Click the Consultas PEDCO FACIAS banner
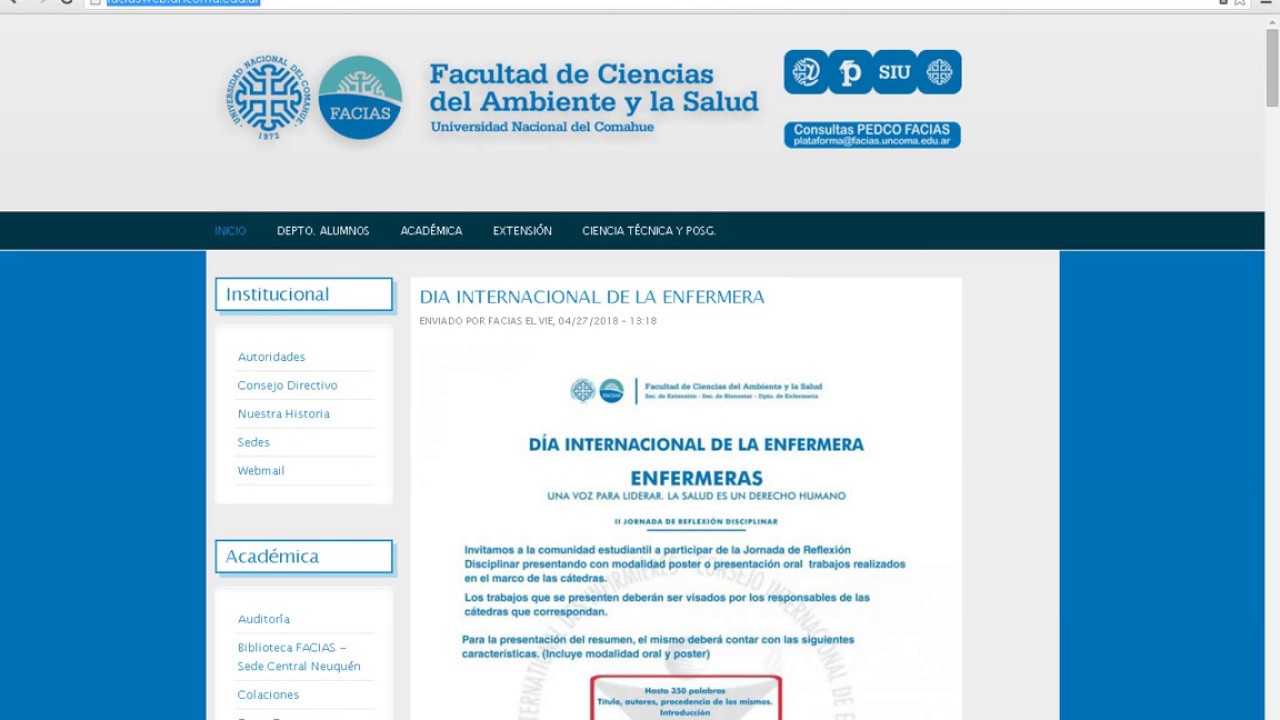Viewport: 1280px width, 720px height. [x=872, y=135]
